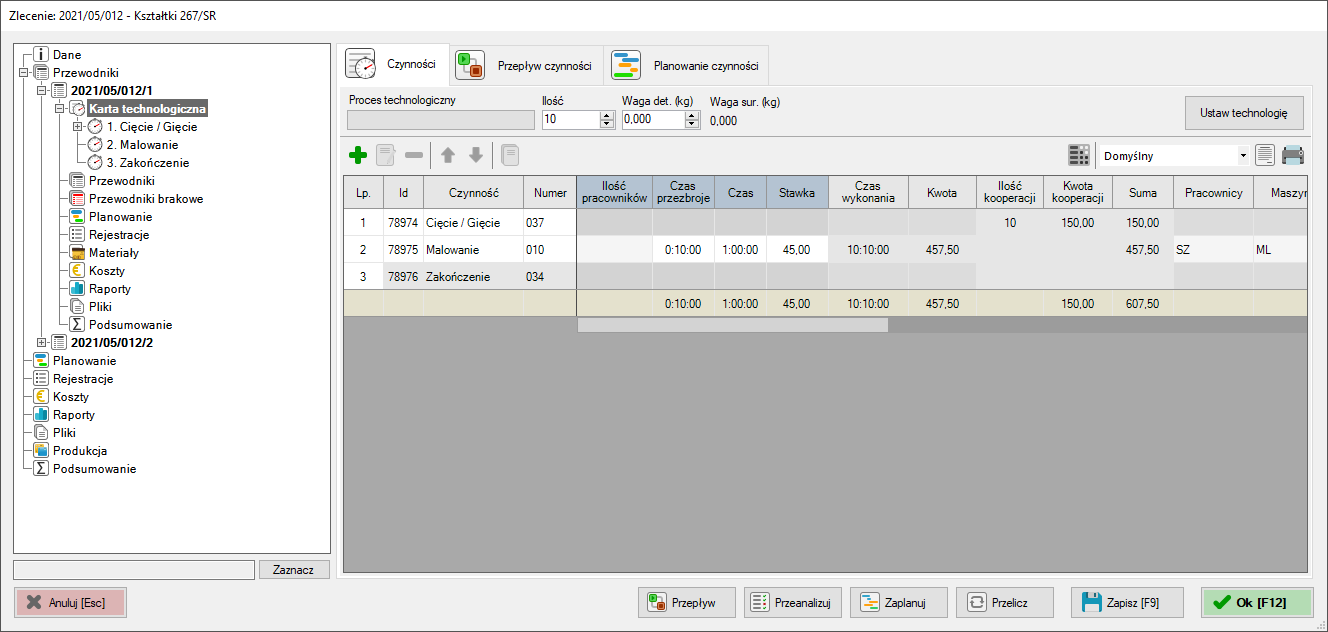Click the horizontal scrollbar thumb under the table
Viewport: 1328px width, 632px height.
point(733,325)
